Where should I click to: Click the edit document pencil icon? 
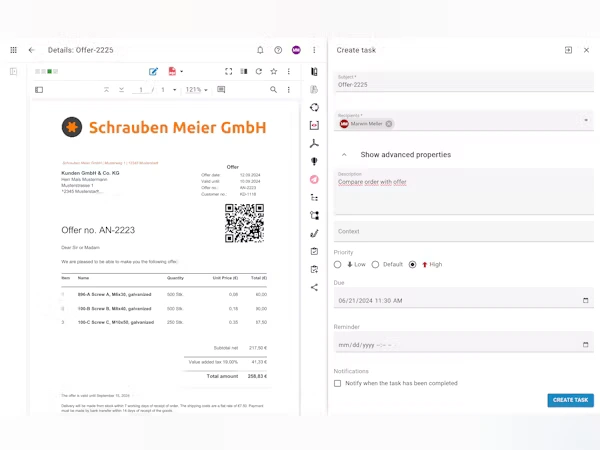153,72
